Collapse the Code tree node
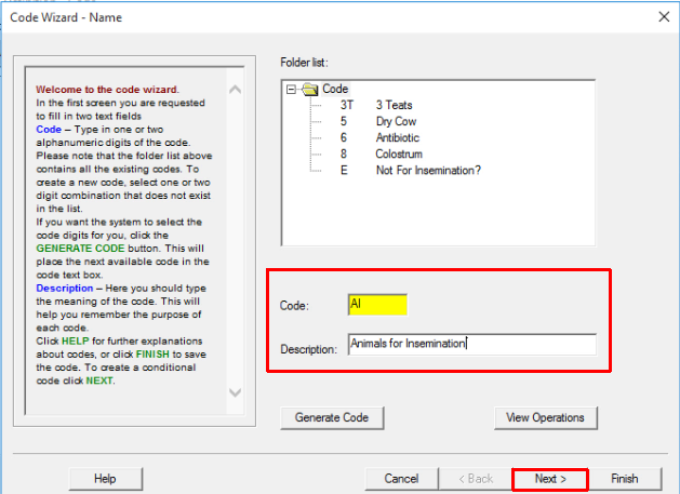Image resolution: width=680 pixels, height=494 pixels. 292,89
